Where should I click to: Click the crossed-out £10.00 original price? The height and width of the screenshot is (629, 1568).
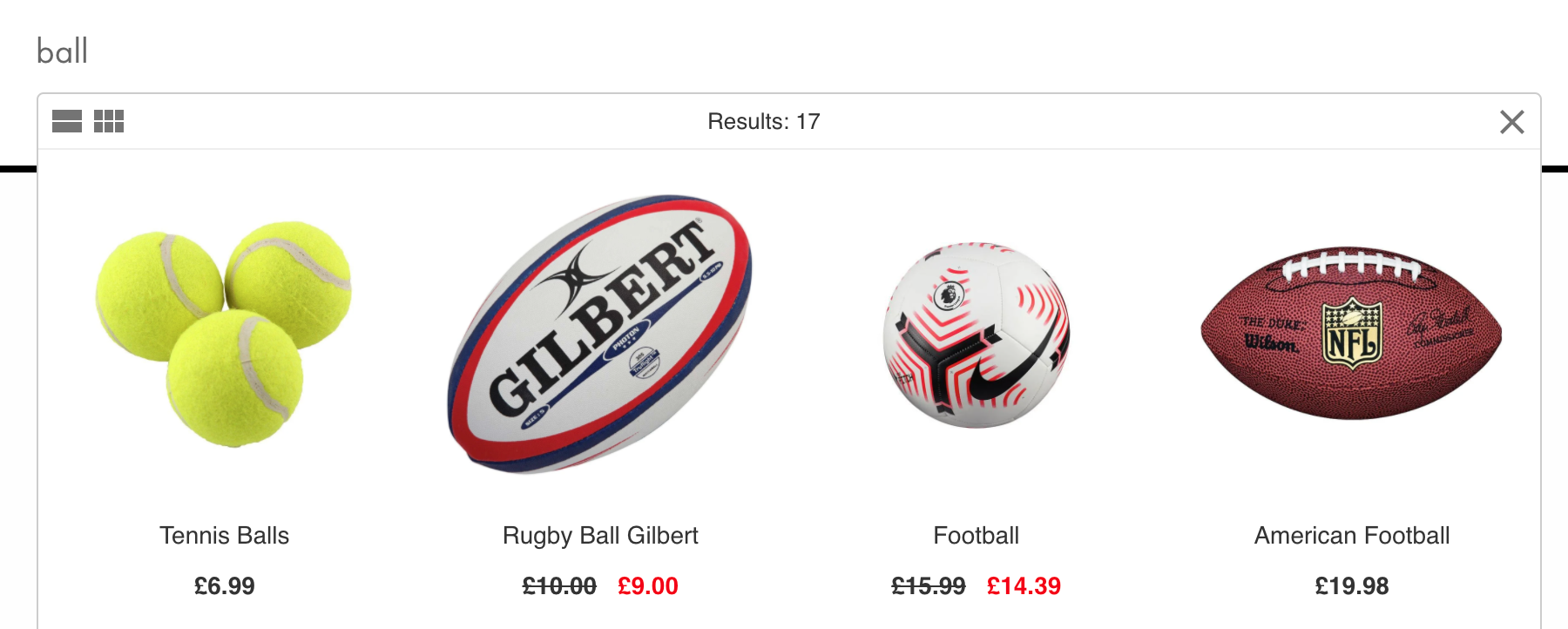coord(559,586)
